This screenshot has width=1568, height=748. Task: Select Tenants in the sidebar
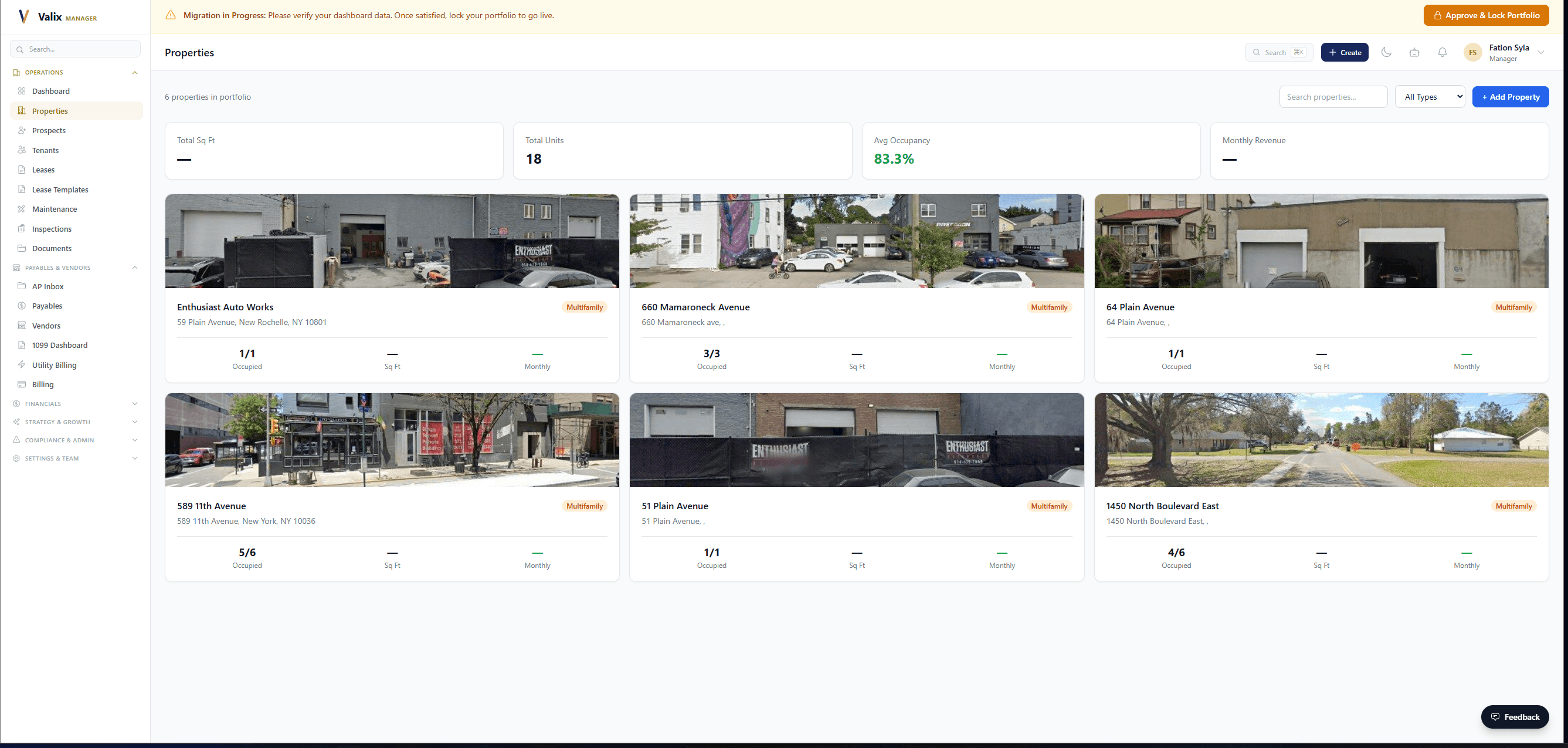tap(45, 150)
